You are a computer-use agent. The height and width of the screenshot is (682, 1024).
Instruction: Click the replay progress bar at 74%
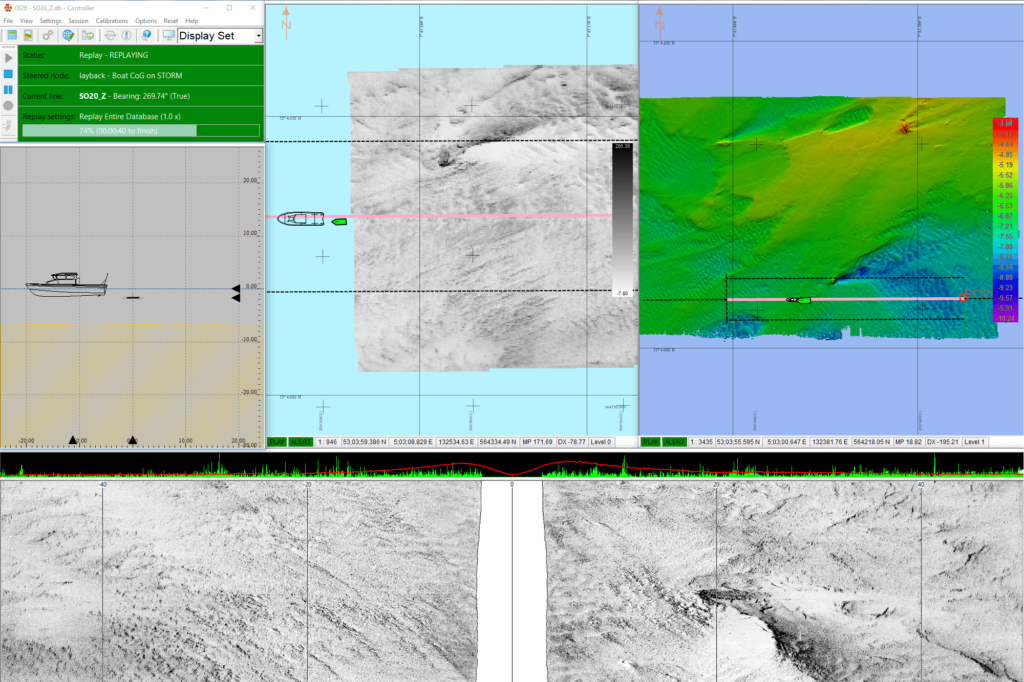click(141, 131)
